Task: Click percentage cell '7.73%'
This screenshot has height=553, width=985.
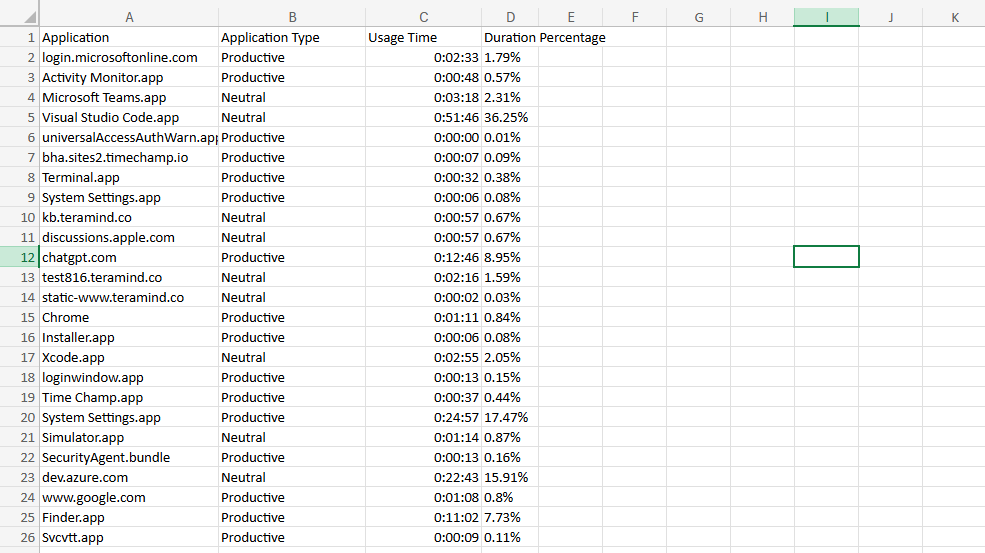Action: tap(510, 517)
